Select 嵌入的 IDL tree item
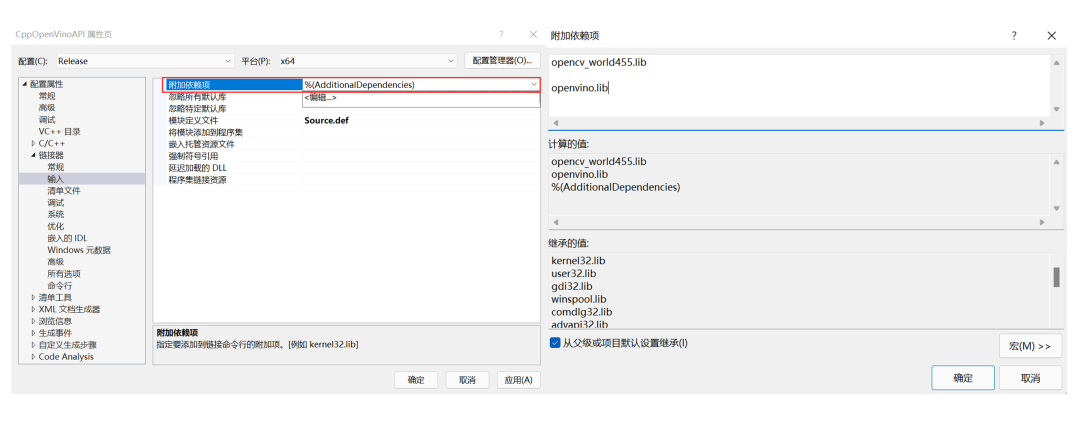This screenshot has width=1080, height=421. point(67,238)
